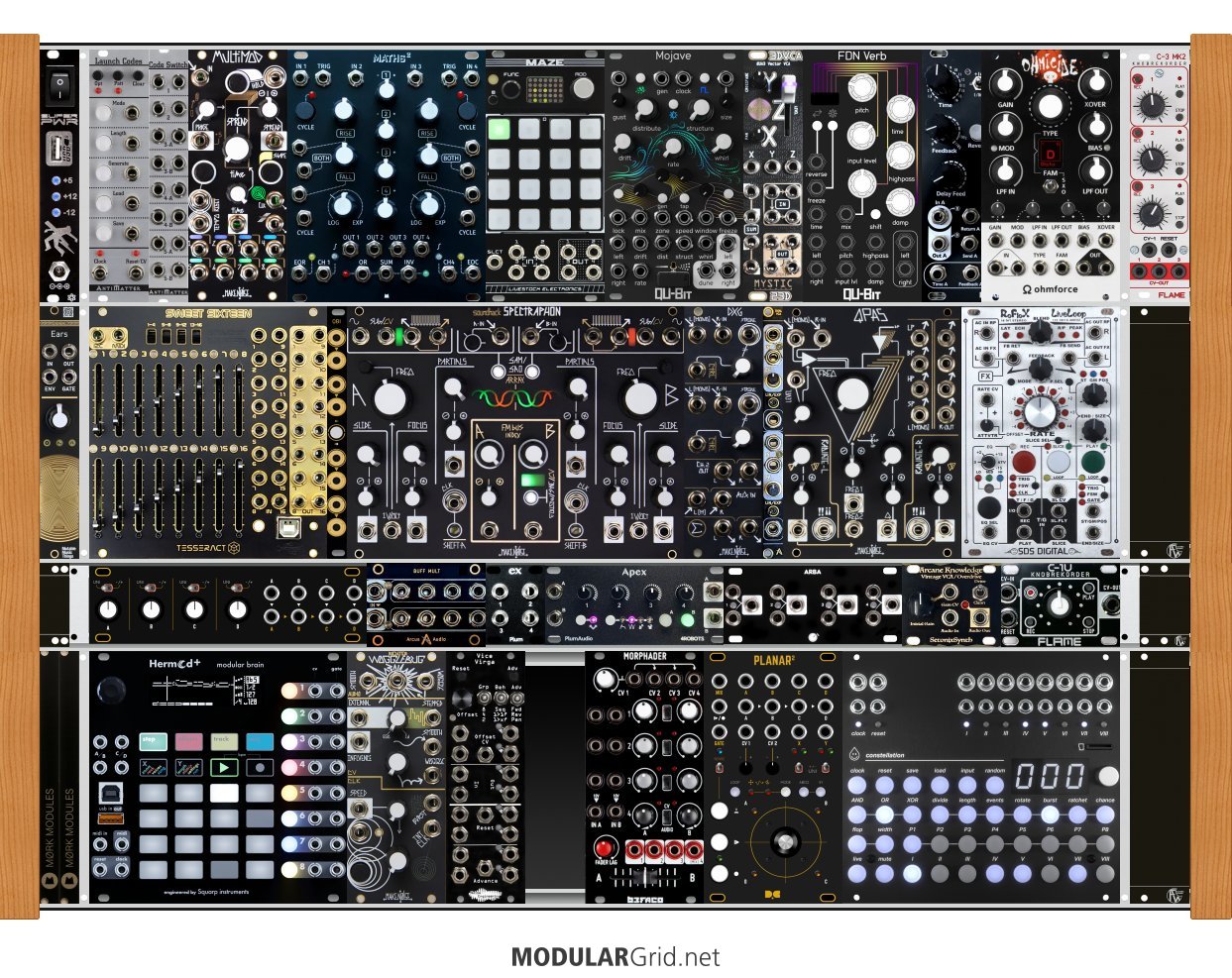Click the joystick on Planar 2

(x=786, y=841)
